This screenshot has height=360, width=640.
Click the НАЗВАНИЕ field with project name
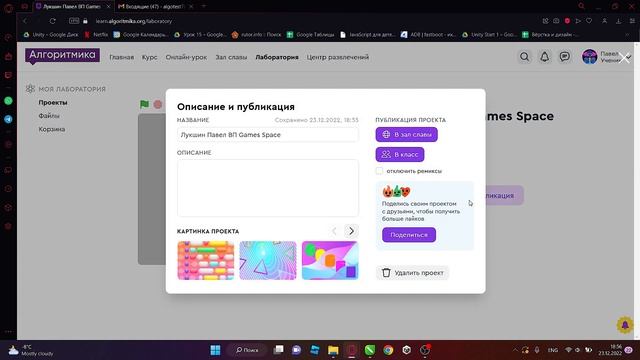click(268, 135)
